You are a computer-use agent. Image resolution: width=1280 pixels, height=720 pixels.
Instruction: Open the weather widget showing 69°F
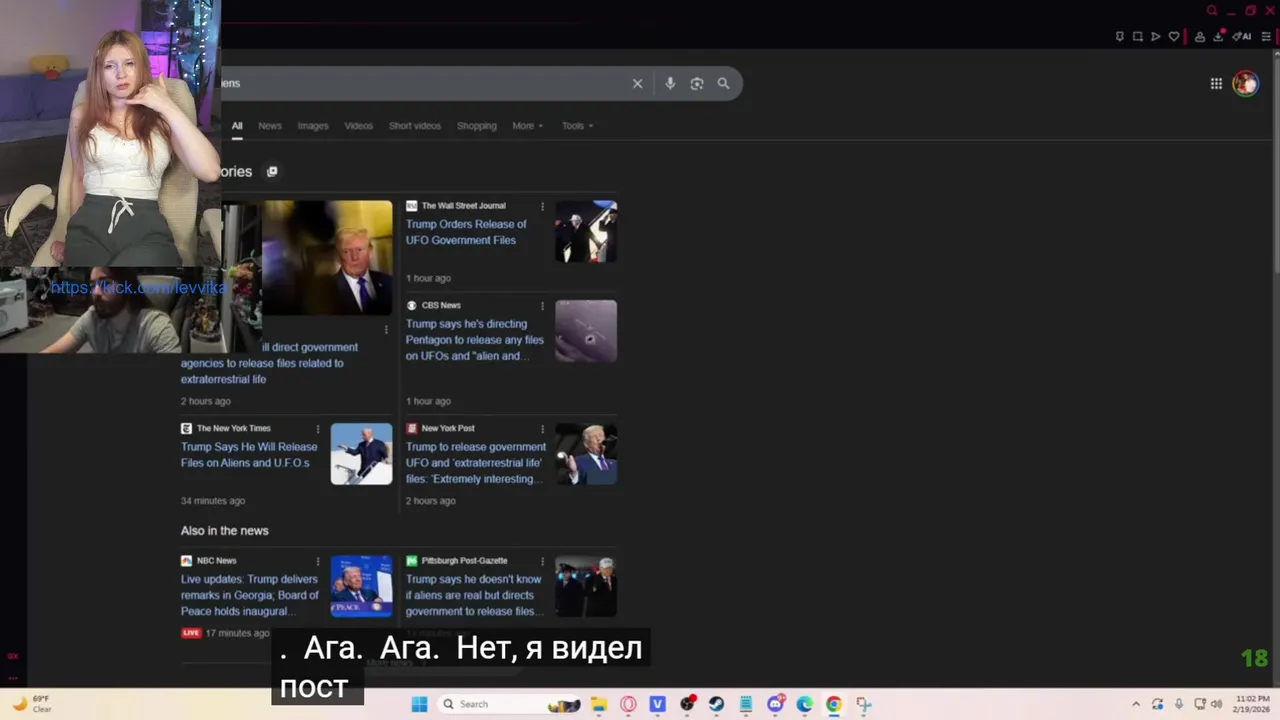pos(32,704)
